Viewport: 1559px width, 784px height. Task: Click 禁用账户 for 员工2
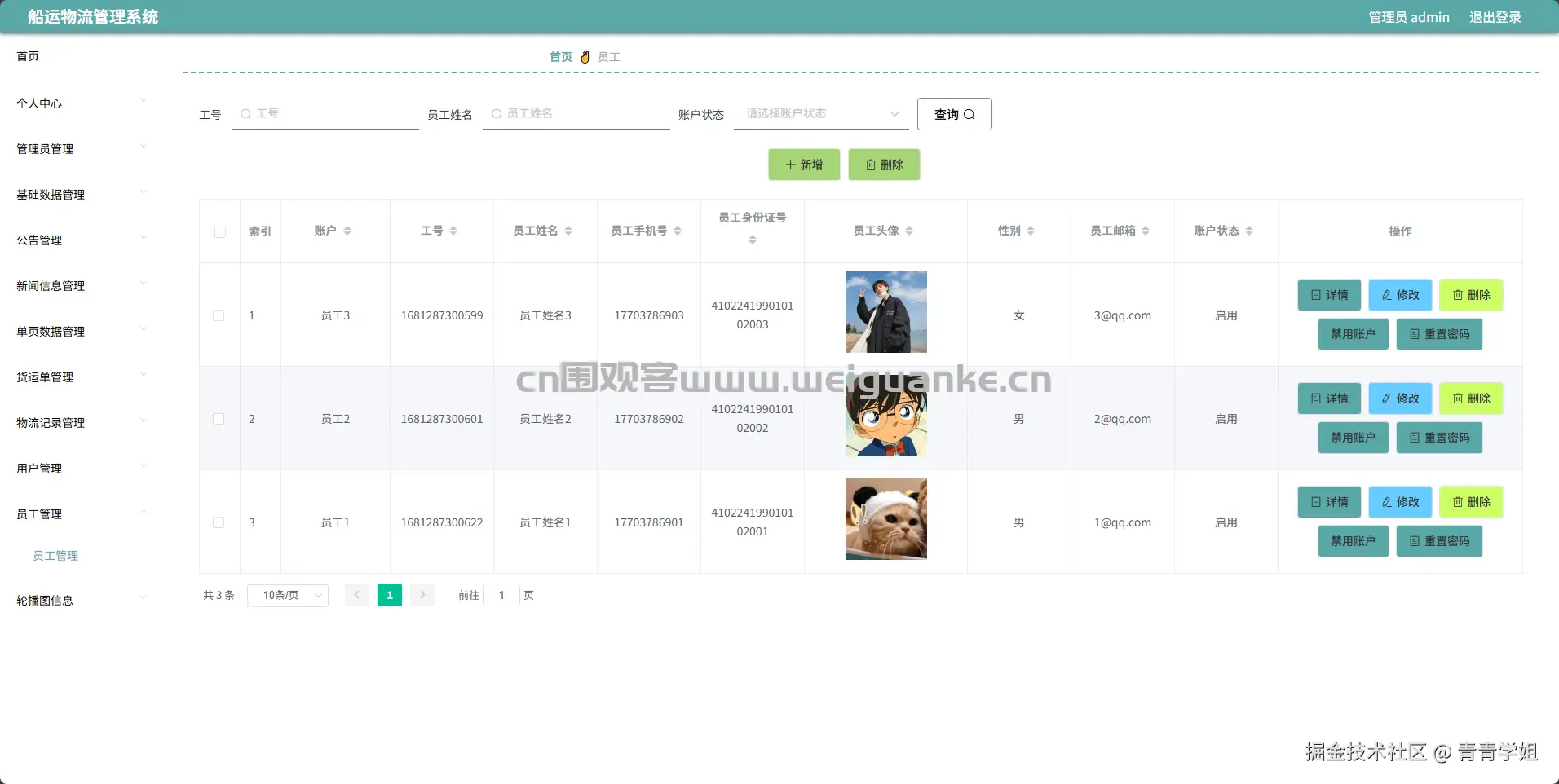[1354, 438]
